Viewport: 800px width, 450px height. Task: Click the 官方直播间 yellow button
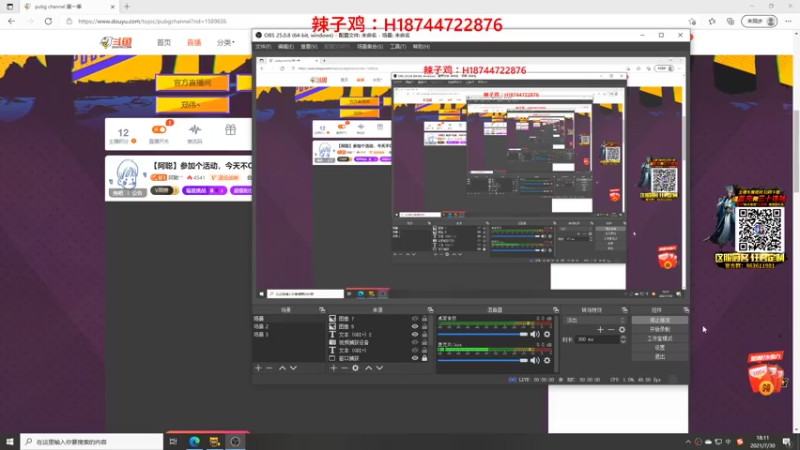point(192,83)
